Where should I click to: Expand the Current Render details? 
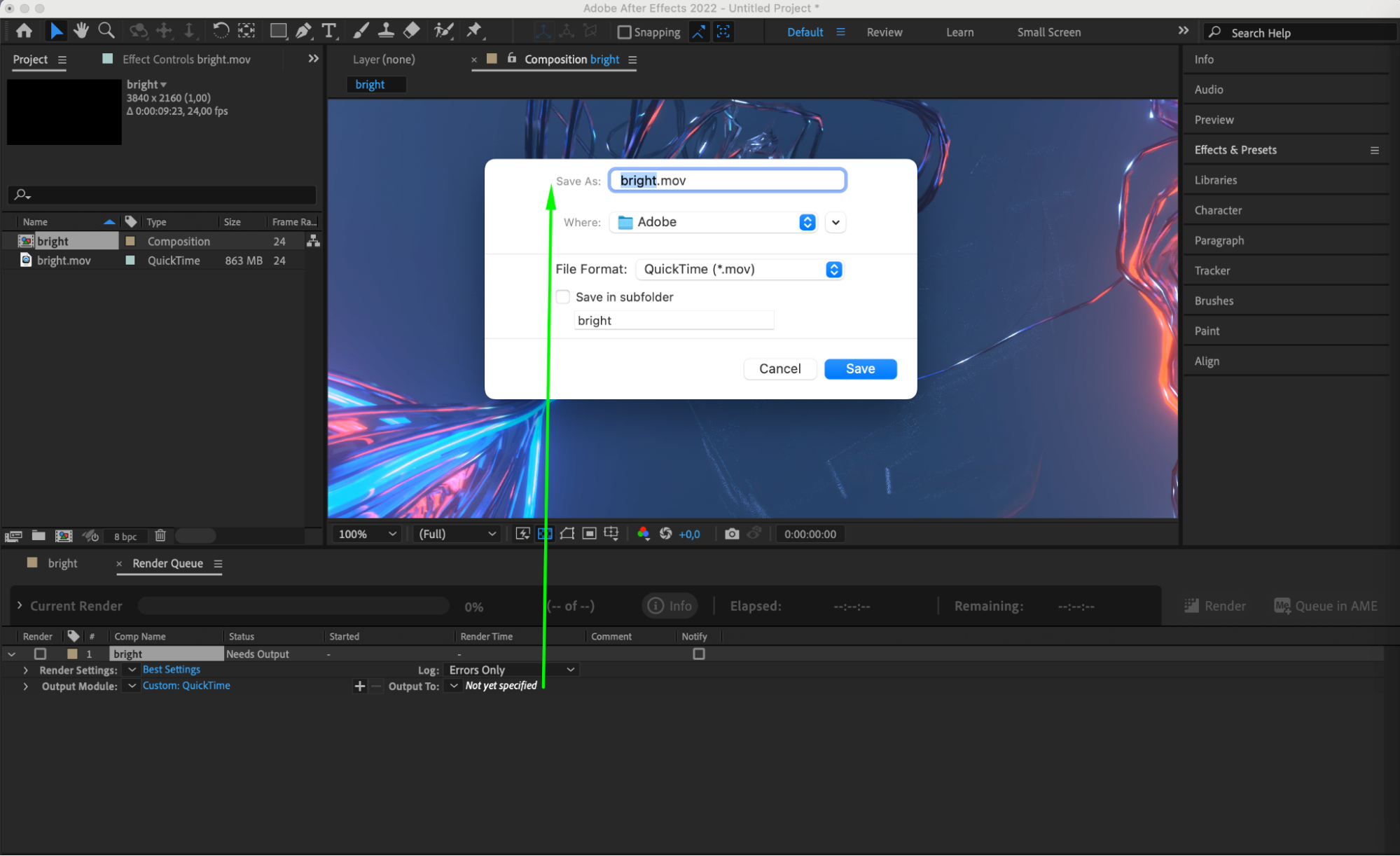tap(20, 606)
